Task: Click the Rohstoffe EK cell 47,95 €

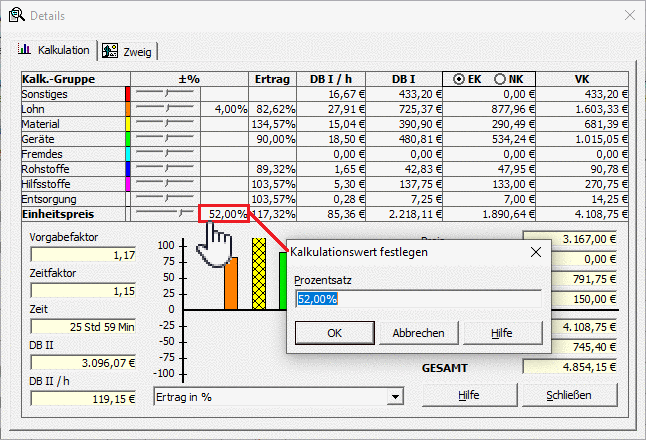Action: pyautogui.click(x=489, y=169)
